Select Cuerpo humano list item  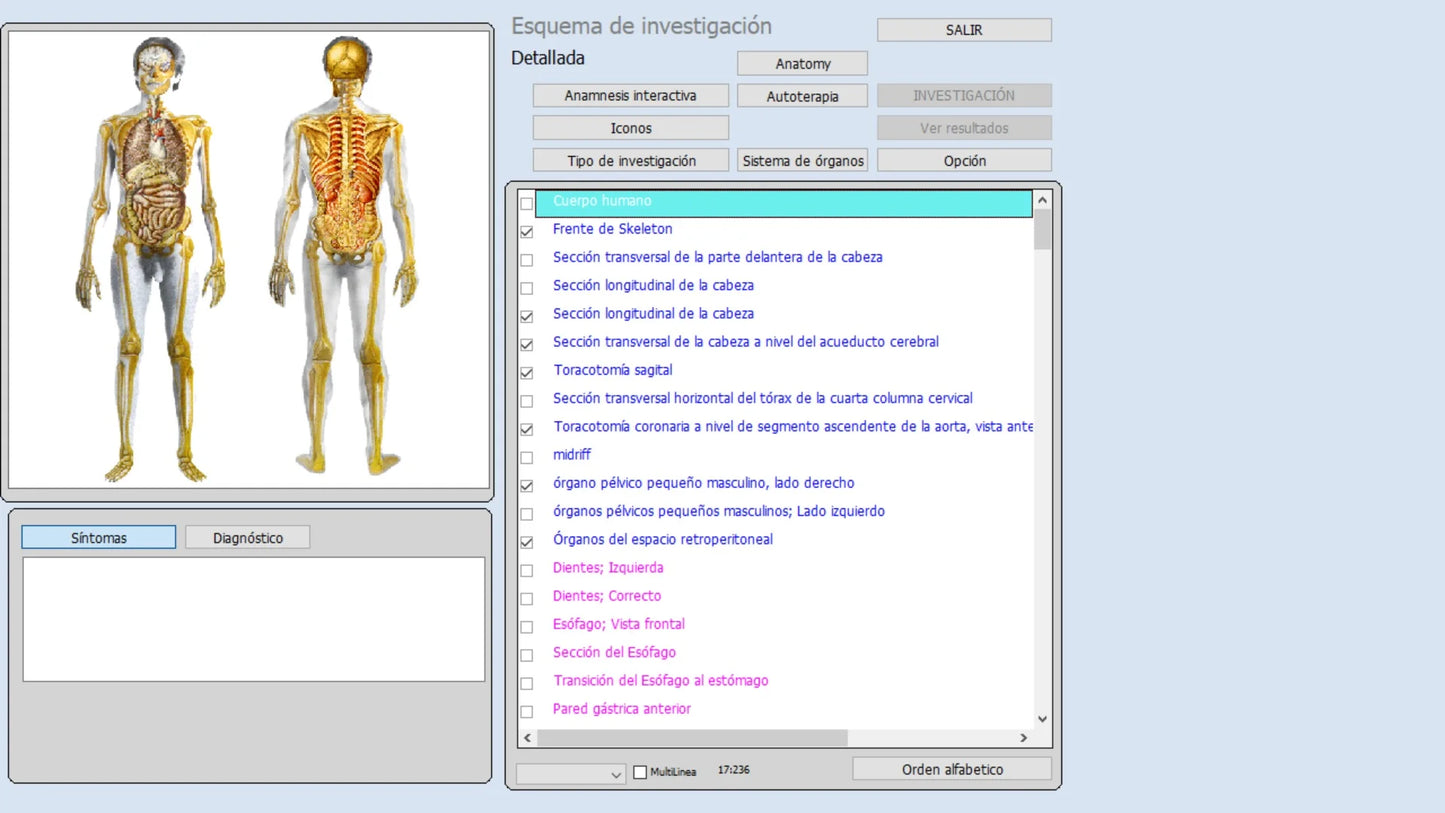click(602, 202)
